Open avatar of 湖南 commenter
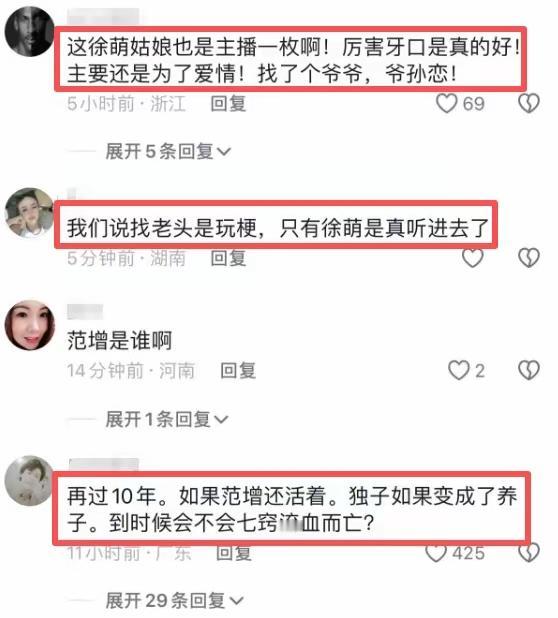 pyautogui.click(x=30, y=213)
